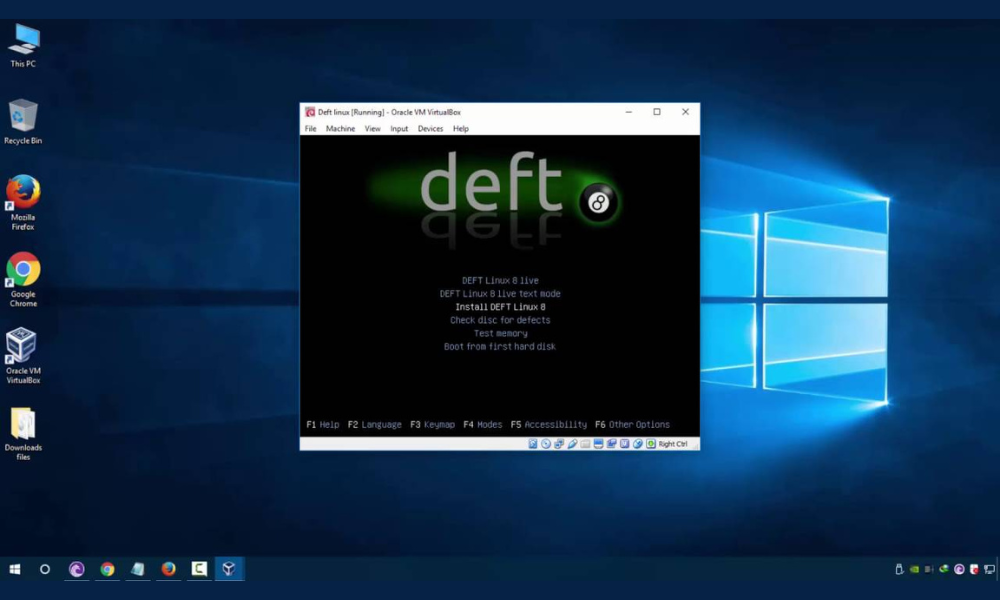Open the Help menu in VirtualBox
The width and height of the screenshot is (1000, 600).
[x=460, y=129]
